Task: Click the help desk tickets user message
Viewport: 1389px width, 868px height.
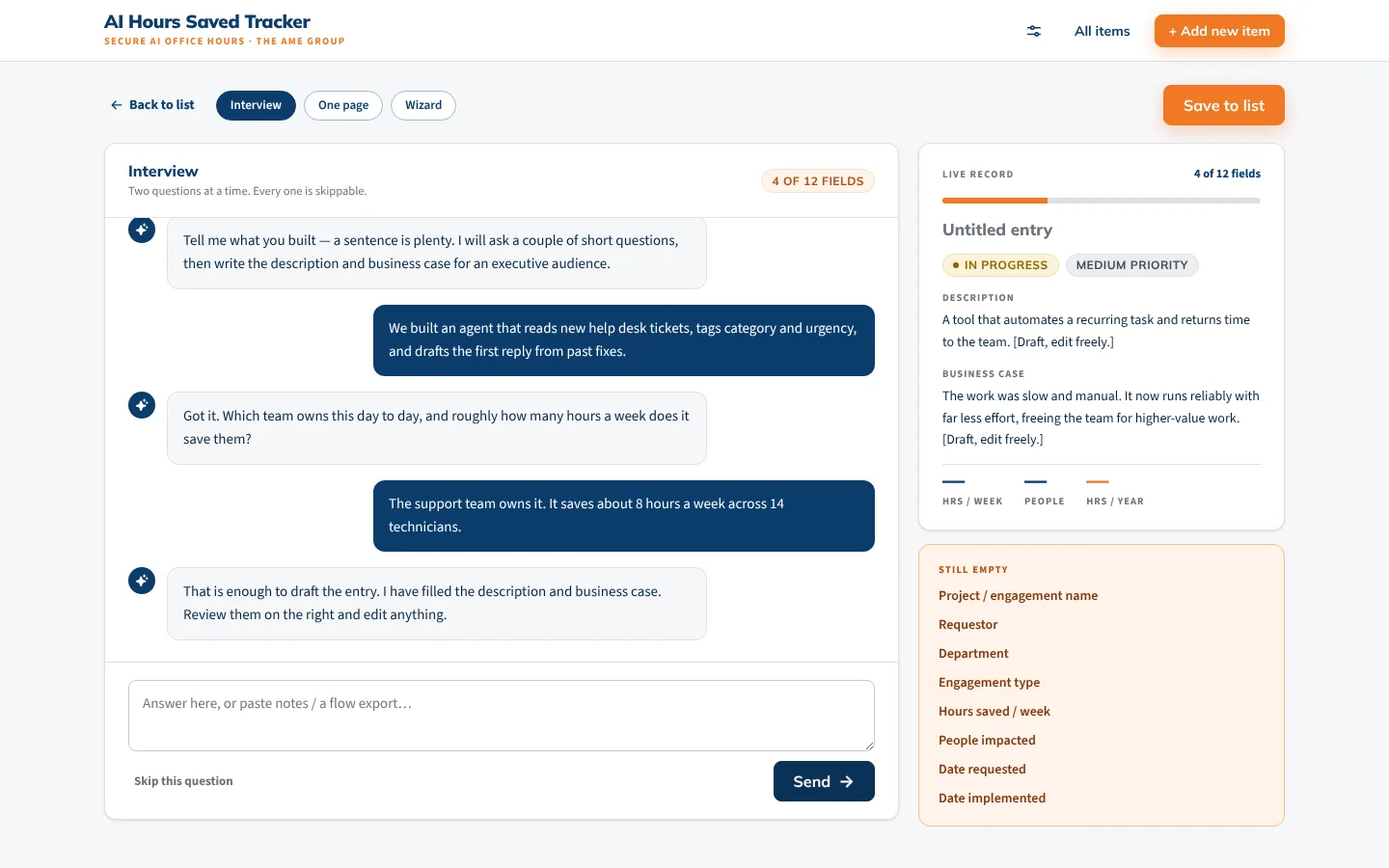Action: [x=624, y=340]
